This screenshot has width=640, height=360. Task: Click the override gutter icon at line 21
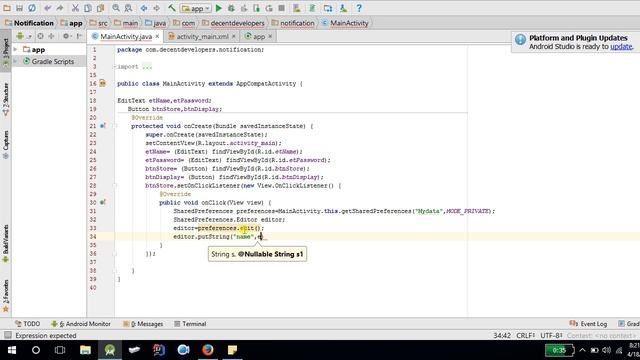tap(103, 126)
